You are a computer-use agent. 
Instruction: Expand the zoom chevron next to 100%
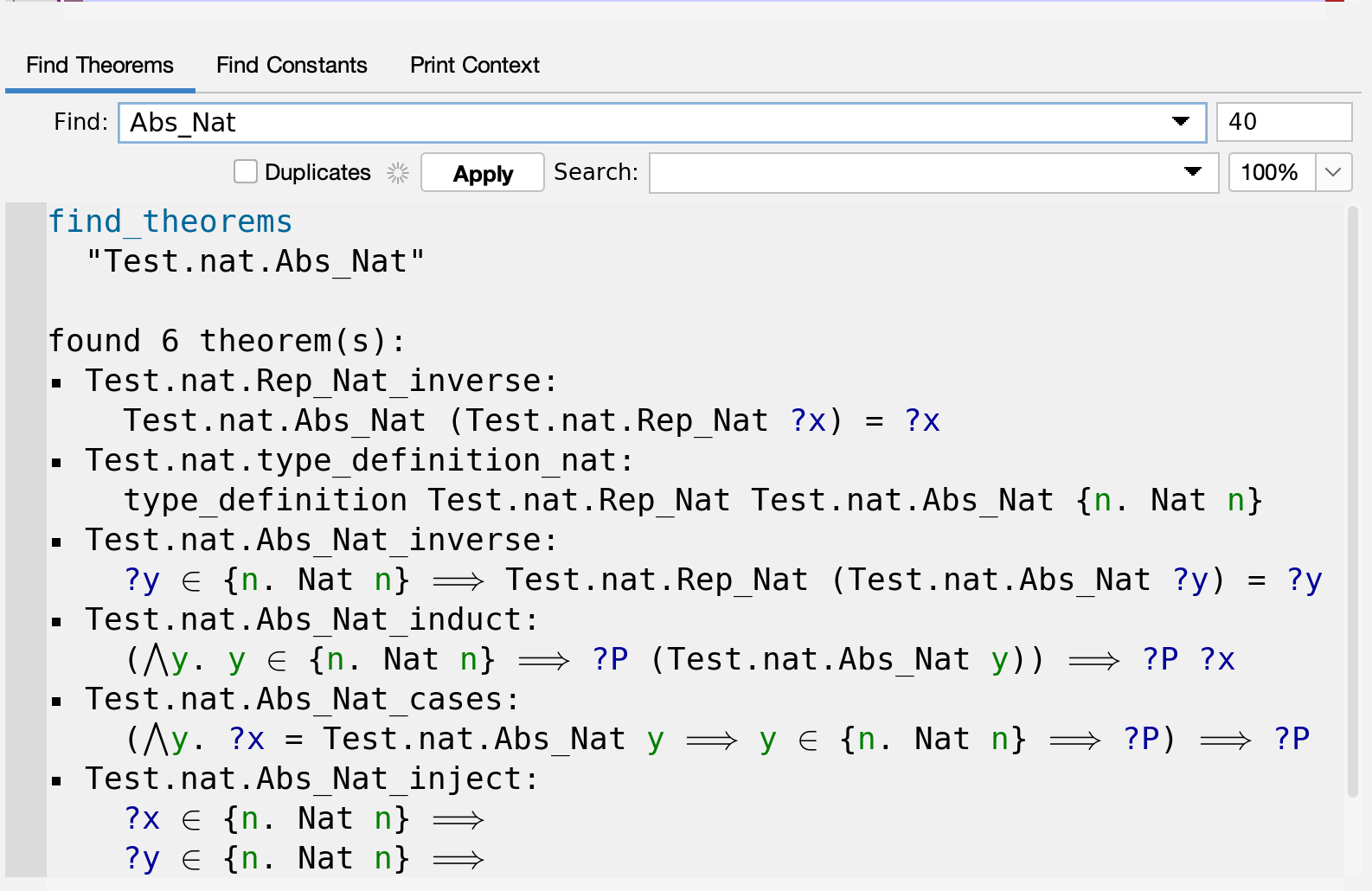pyautogui.click(x=1333, y=172)
